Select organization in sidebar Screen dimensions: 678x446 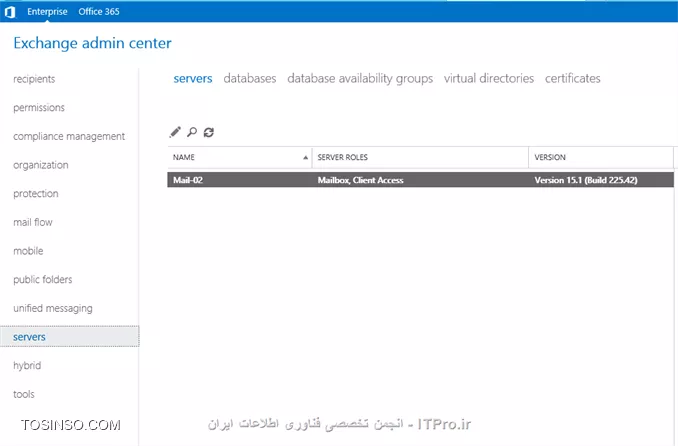pos(41,165)
